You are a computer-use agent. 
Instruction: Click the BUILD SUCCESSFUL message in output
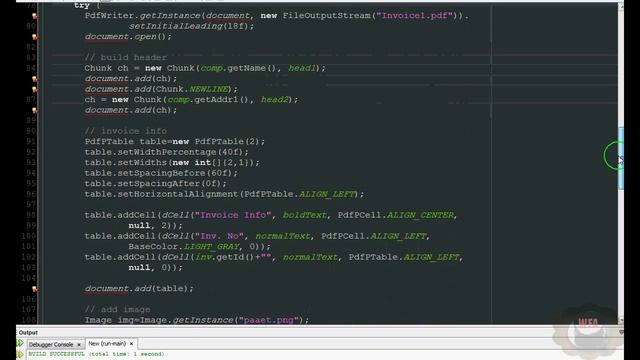tap(96, 354)
